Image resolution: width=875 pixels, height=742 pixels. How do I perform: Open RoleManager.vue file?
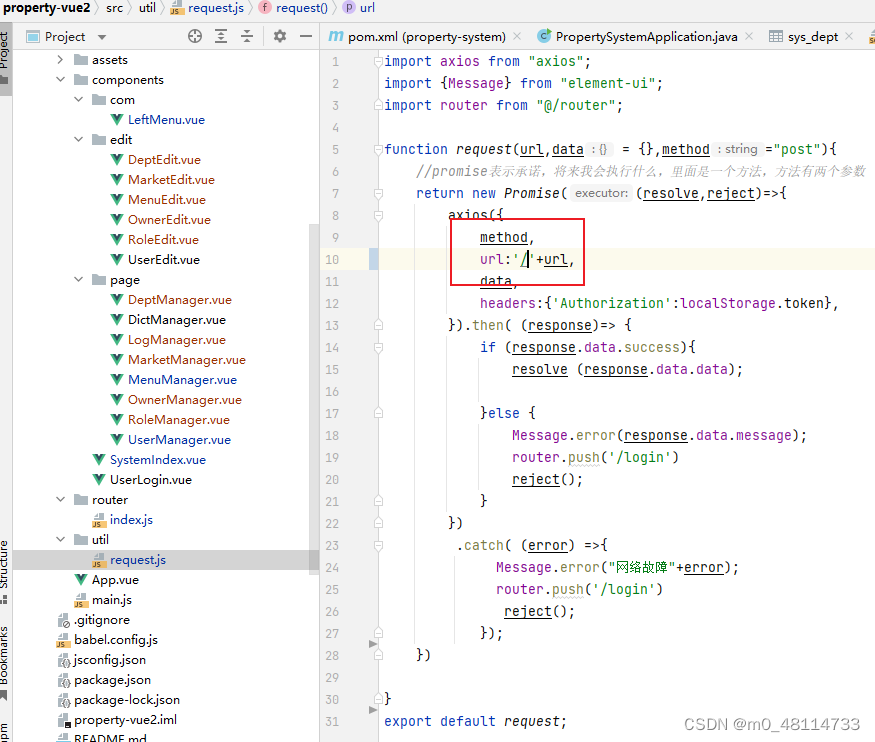click(179, 420)
